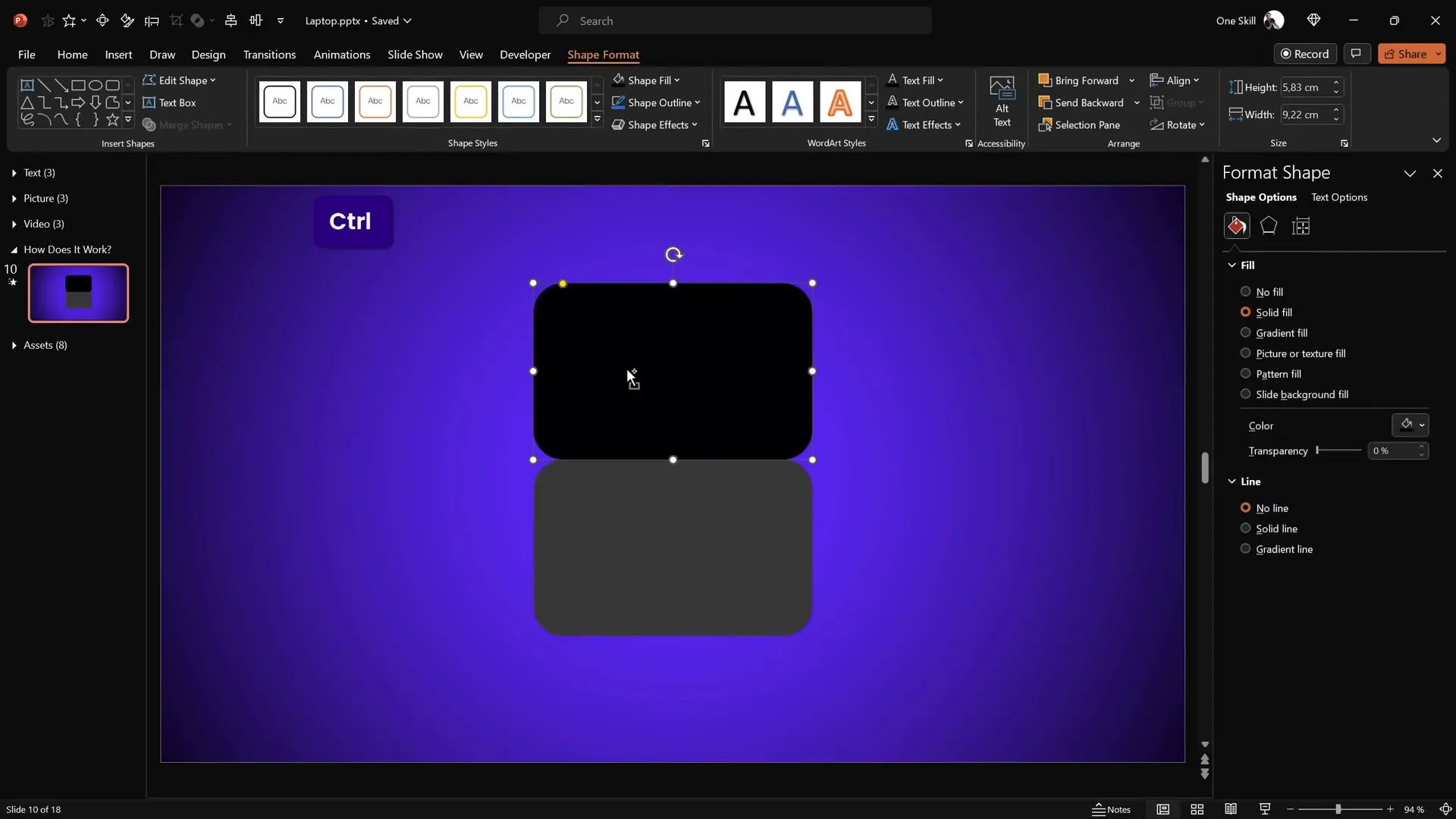Expand the Assets (8) section
The height and width of the screenshot is (819, 1456).
(x=14, y=345)
